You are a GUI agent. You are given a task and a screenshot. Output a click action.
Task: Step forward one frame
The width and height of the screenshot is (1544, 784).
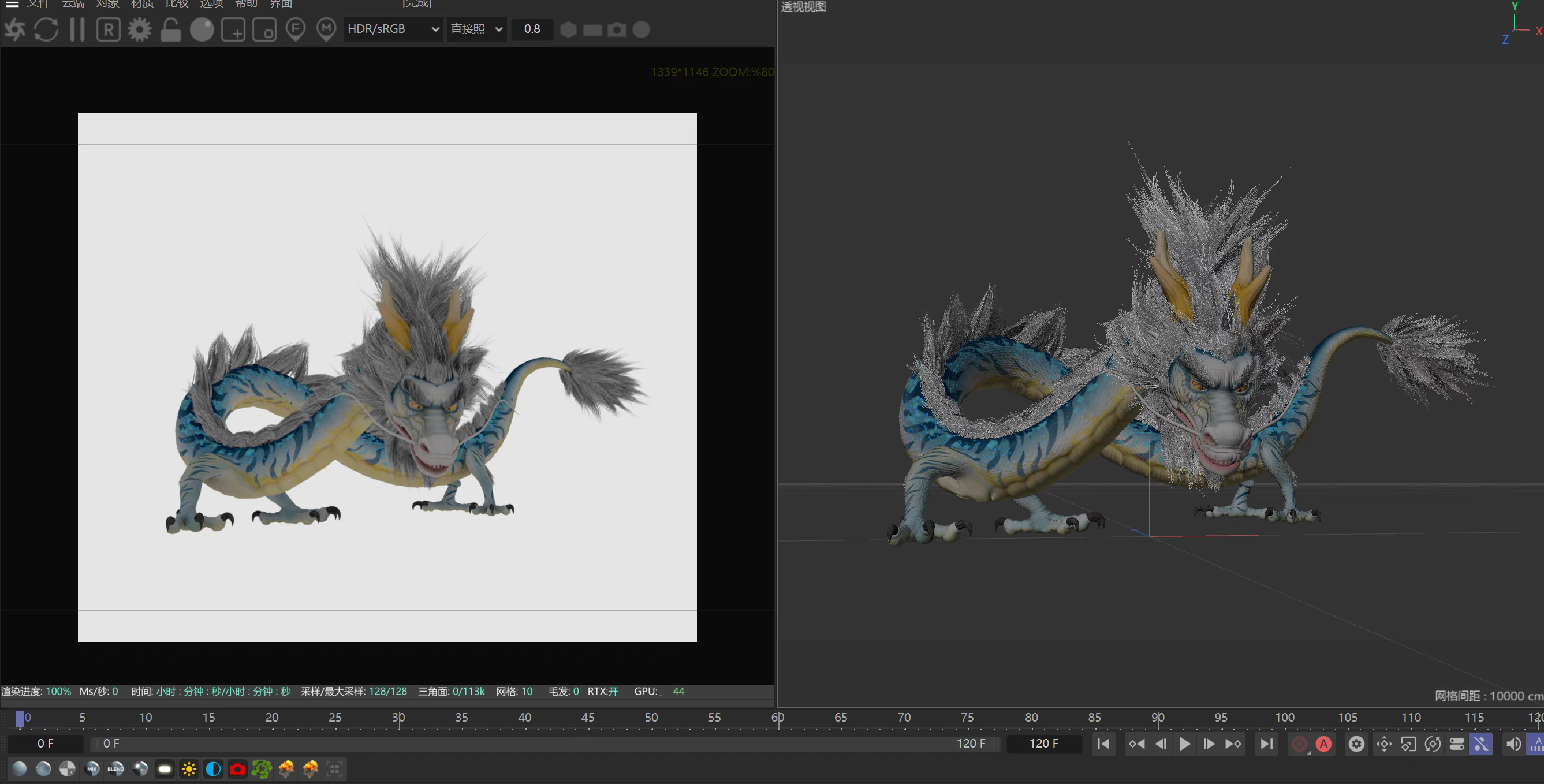tap(1209, 744)
